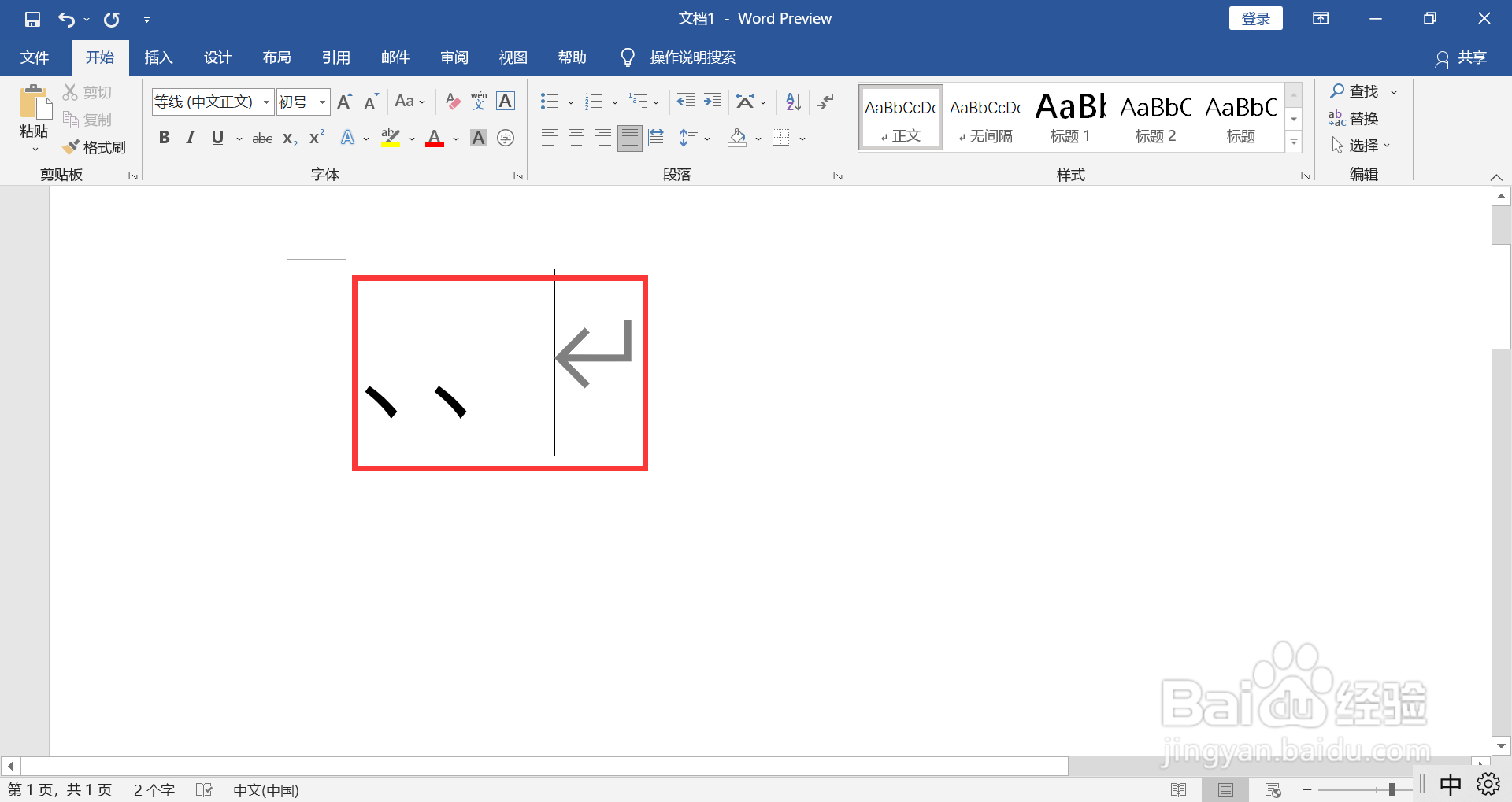Click the Copy (复制) icon

pos(71,120)
